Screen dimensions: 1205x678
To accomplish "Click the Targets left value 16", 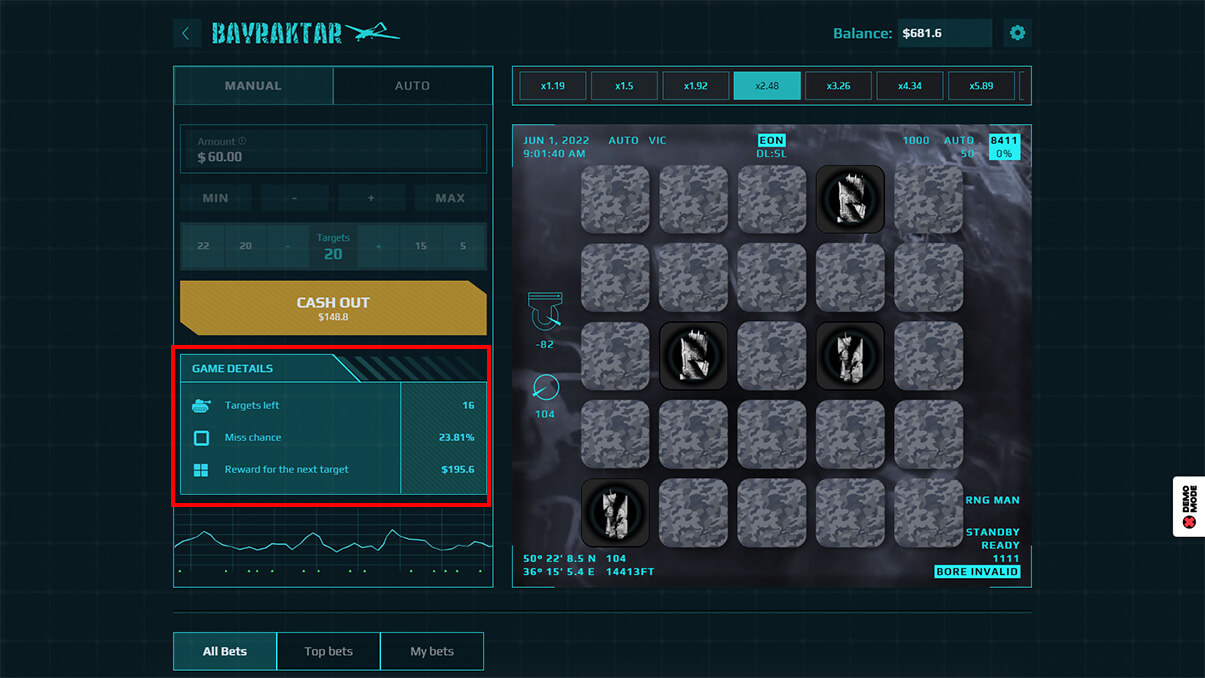I will tap(468, 406).
